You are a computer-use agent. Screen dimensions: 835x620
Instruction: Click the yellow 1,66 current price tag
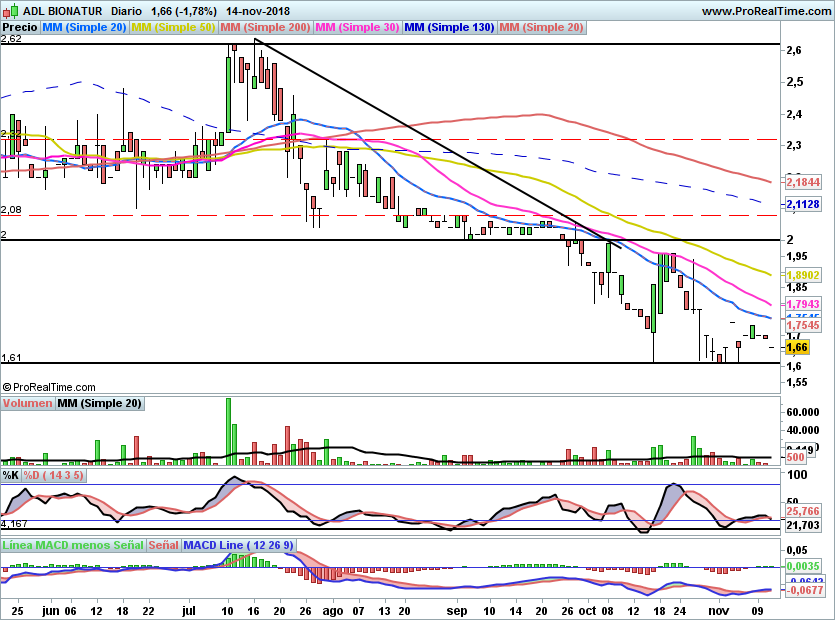(797, 347)
